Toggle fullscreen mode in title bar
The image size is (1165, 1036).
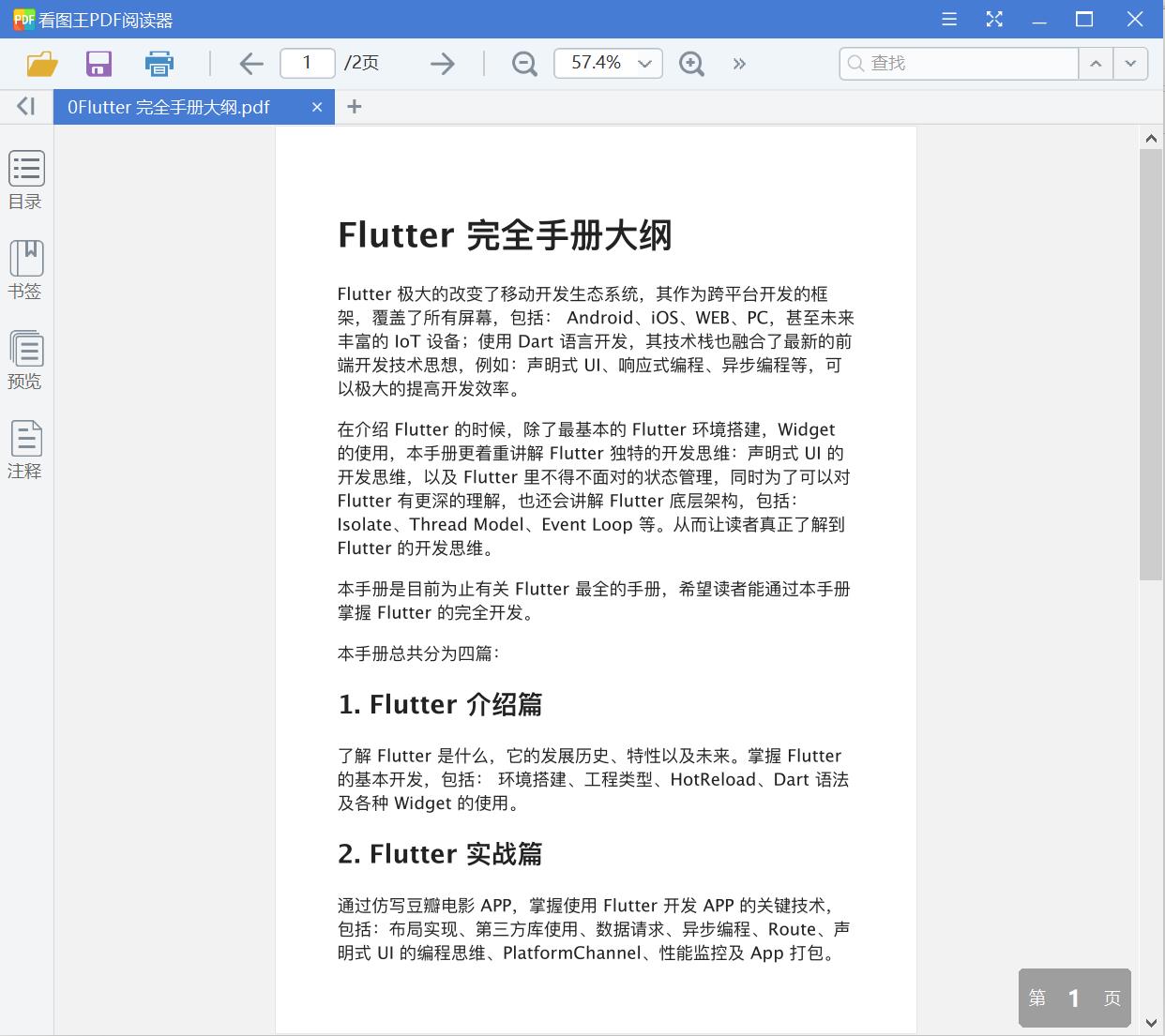click(994, 19)
